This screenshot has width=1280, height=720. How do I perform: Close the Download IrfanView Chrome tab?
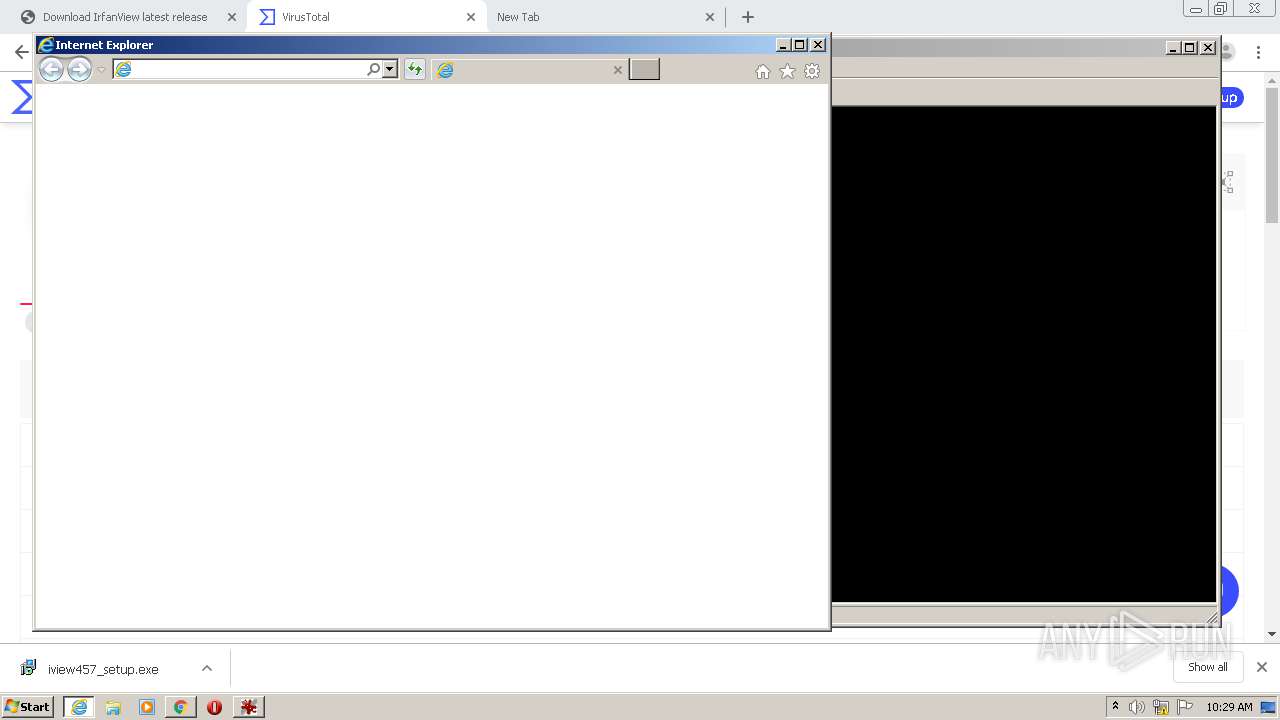(x=232, y=17)
